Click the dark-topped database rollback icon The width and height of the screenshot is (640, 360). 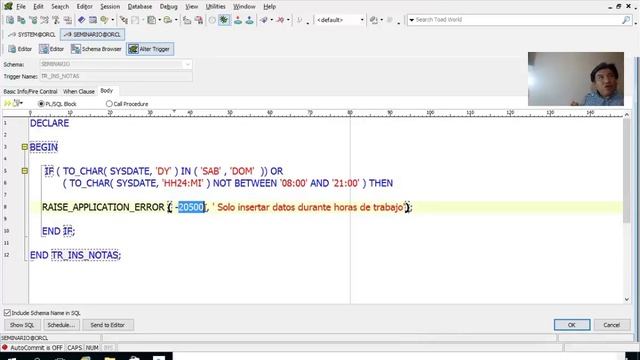tap(249, 20)
